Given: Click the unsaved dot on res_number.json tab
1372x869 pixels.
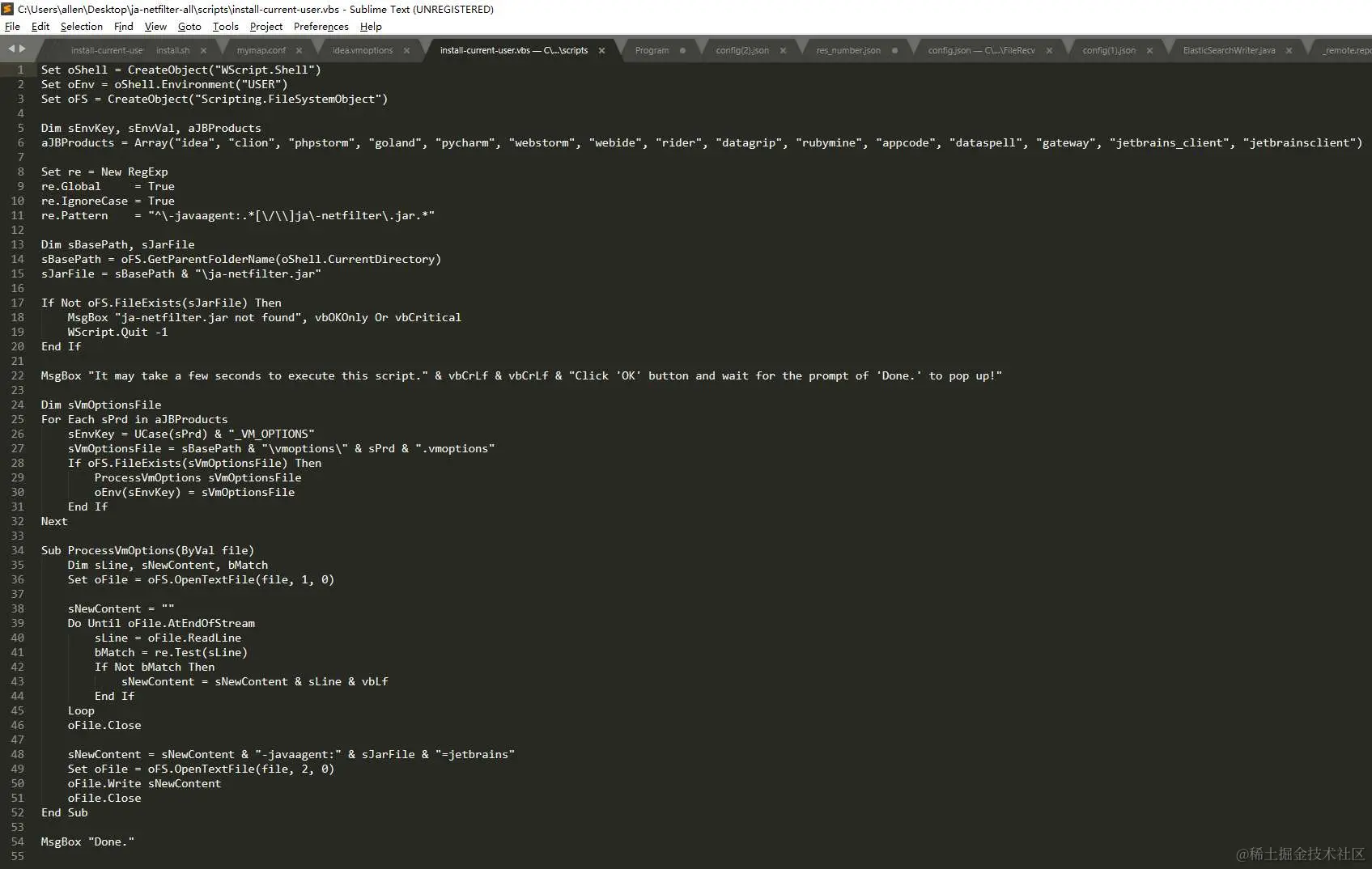Looking at the screenshot, I should tap(894, 50).
